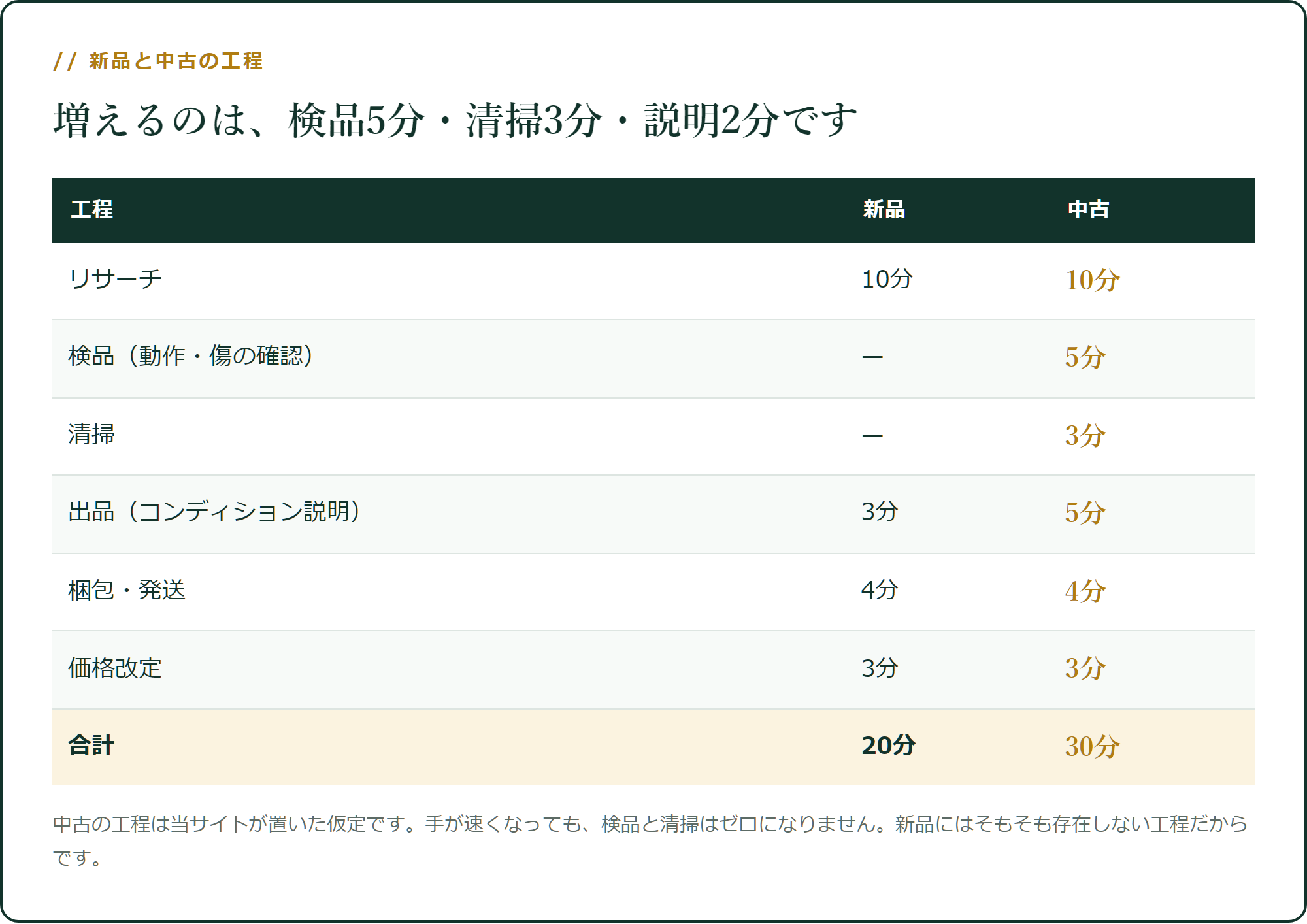The image size is (1307, 924).
Task: Select the リサーチ row label
Action: [x=115, y=279]
